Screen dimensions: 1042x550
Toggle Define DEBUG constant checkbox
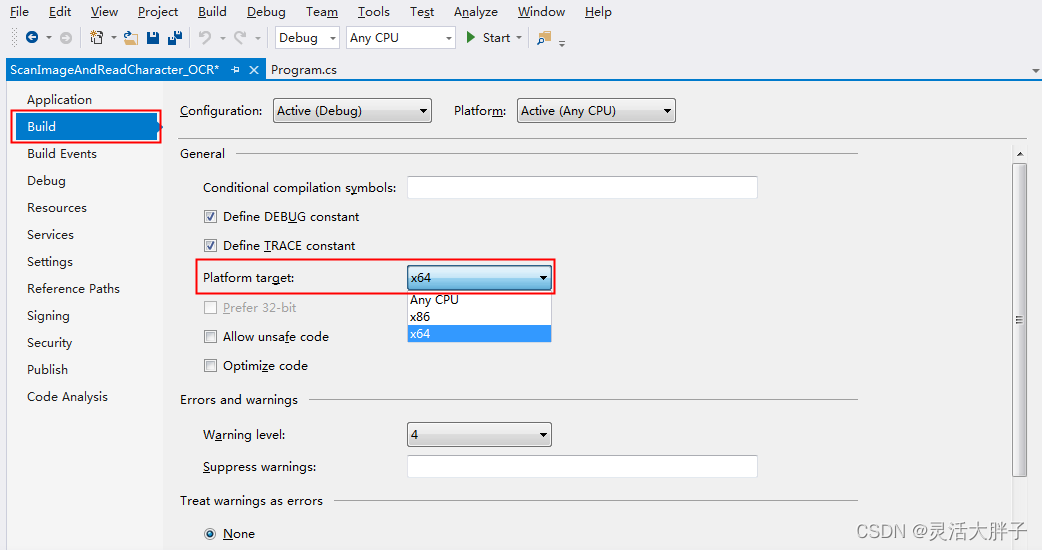210,217
